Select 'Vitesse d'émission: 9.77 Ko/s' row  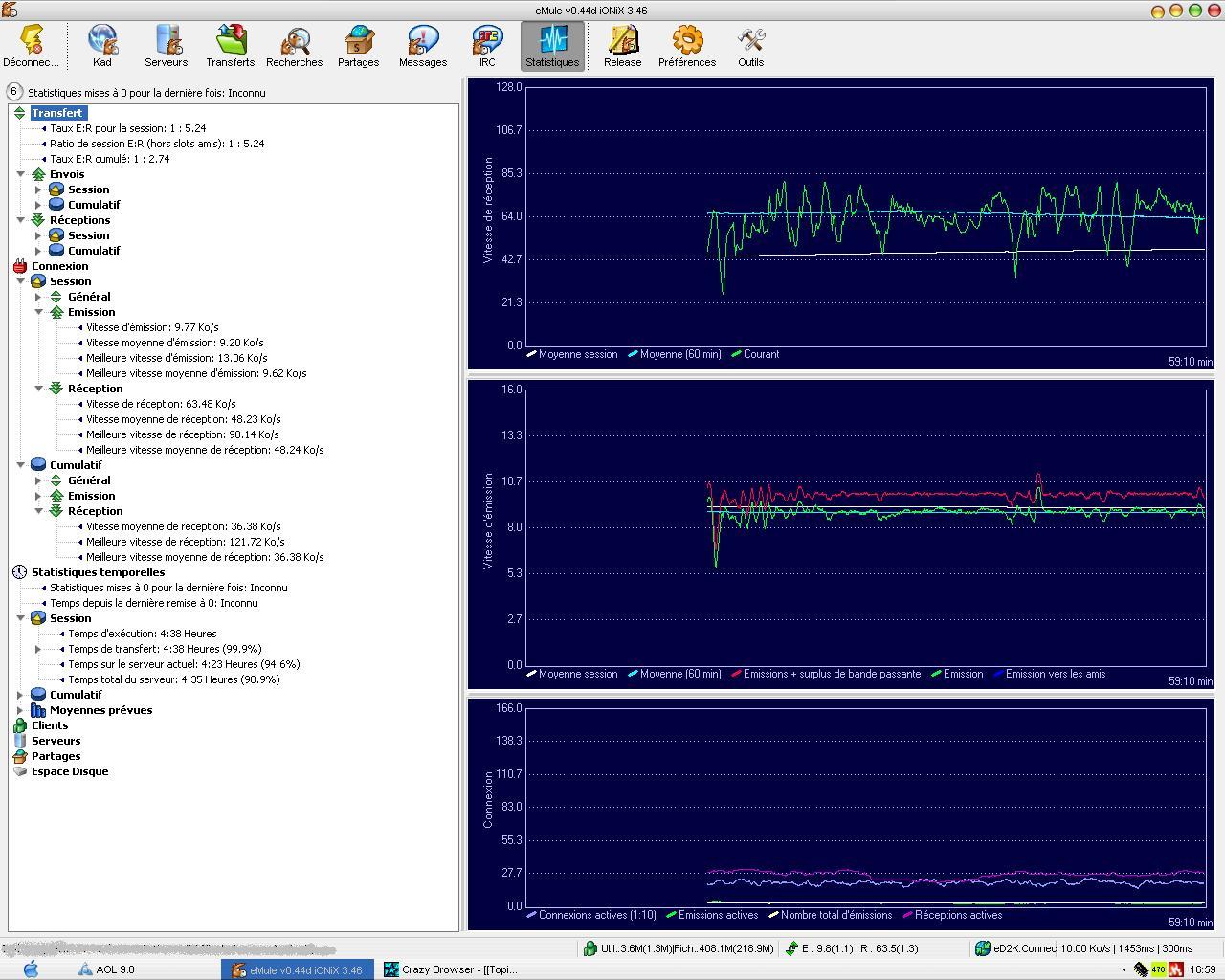pos(152,327)
